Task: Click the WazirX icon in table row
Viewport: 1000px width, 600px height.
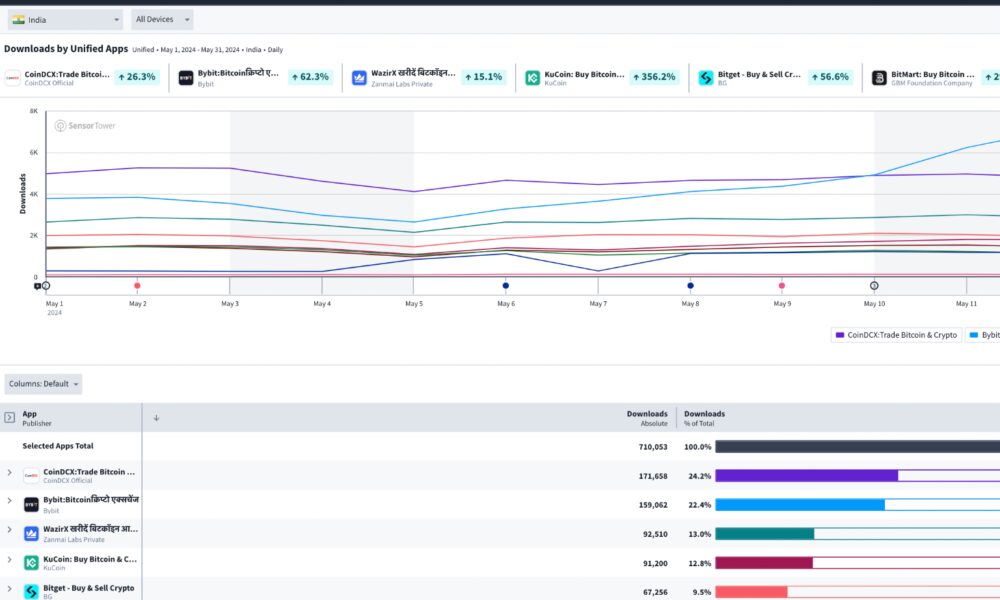Action: coord(31,534)
